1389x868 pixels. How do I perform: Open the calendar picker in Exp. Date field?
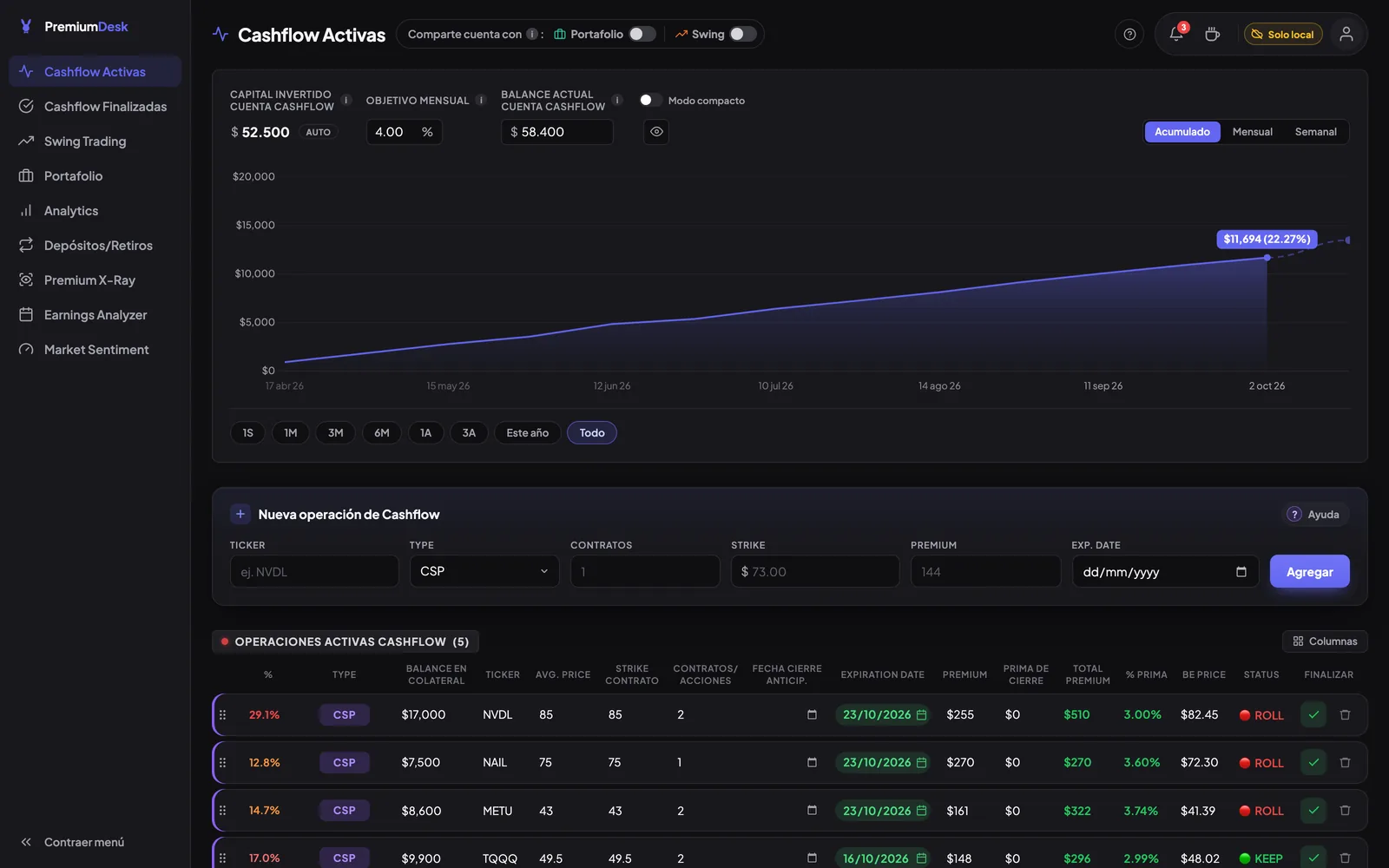[x=1241, y=572]
